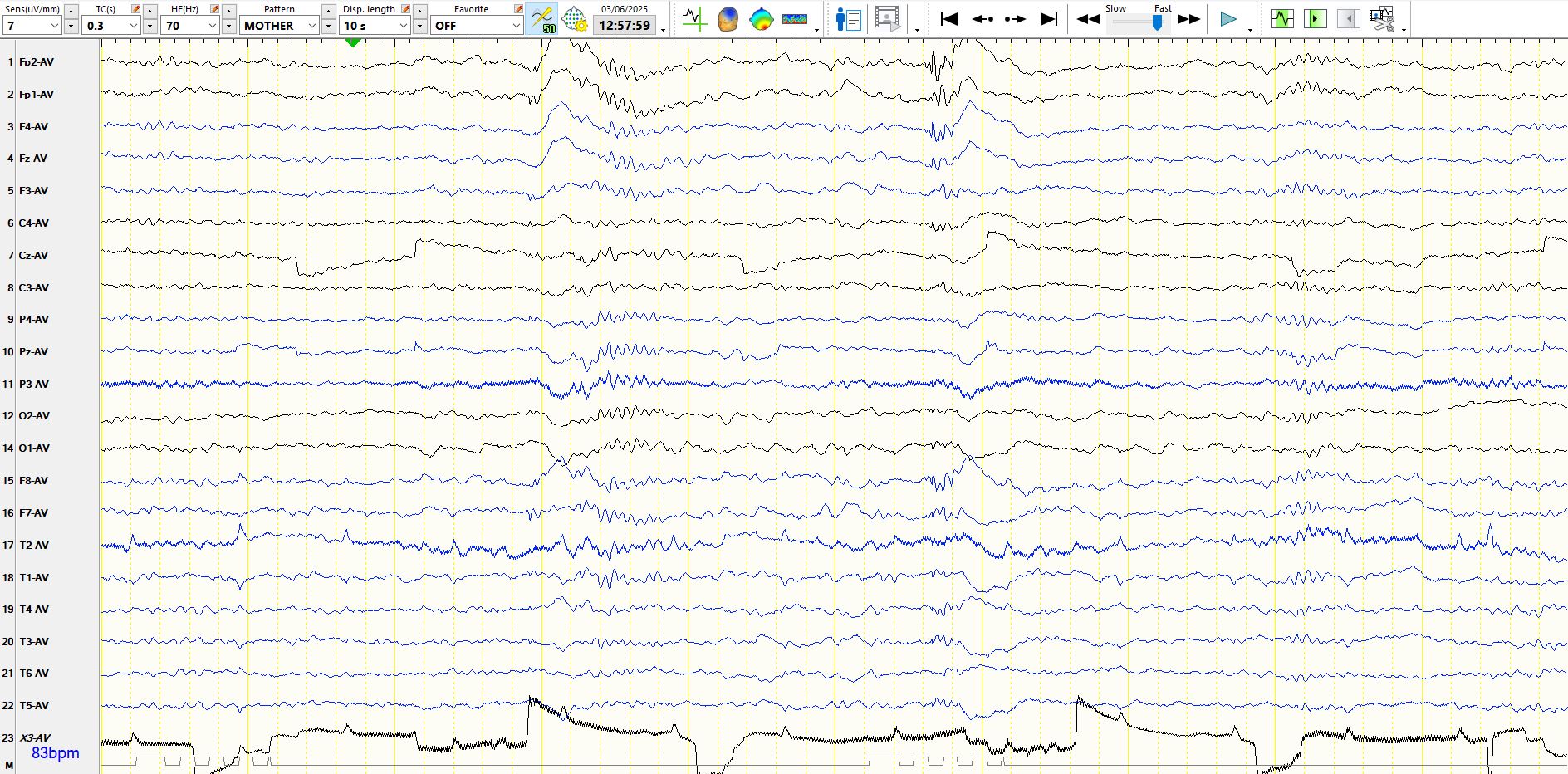1568x774 pixels.
Task: Expand the overflow arrow after the video icon
Action: coord(917,30)
